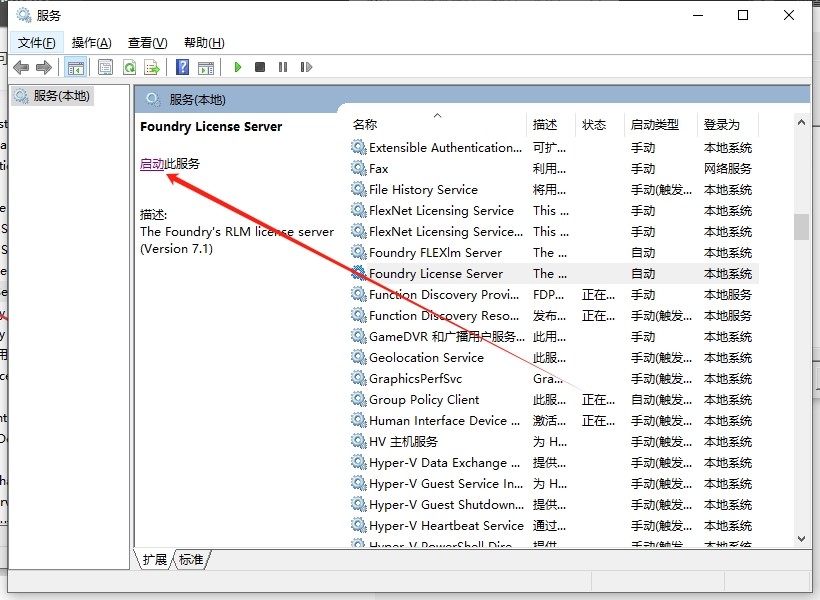Select gear icon beside Geolocation Service

[359, 357]
